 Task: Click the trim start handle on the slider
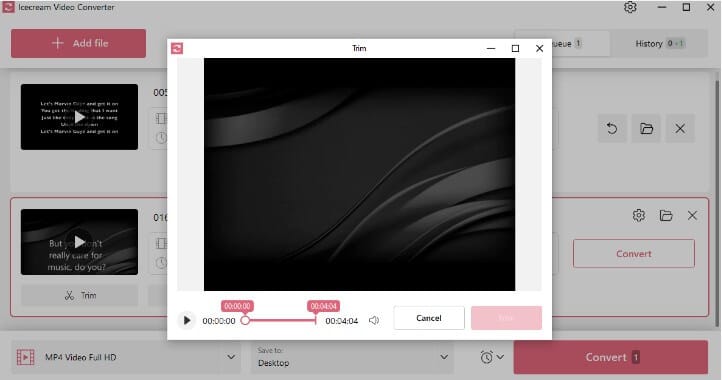click(245, 320)
